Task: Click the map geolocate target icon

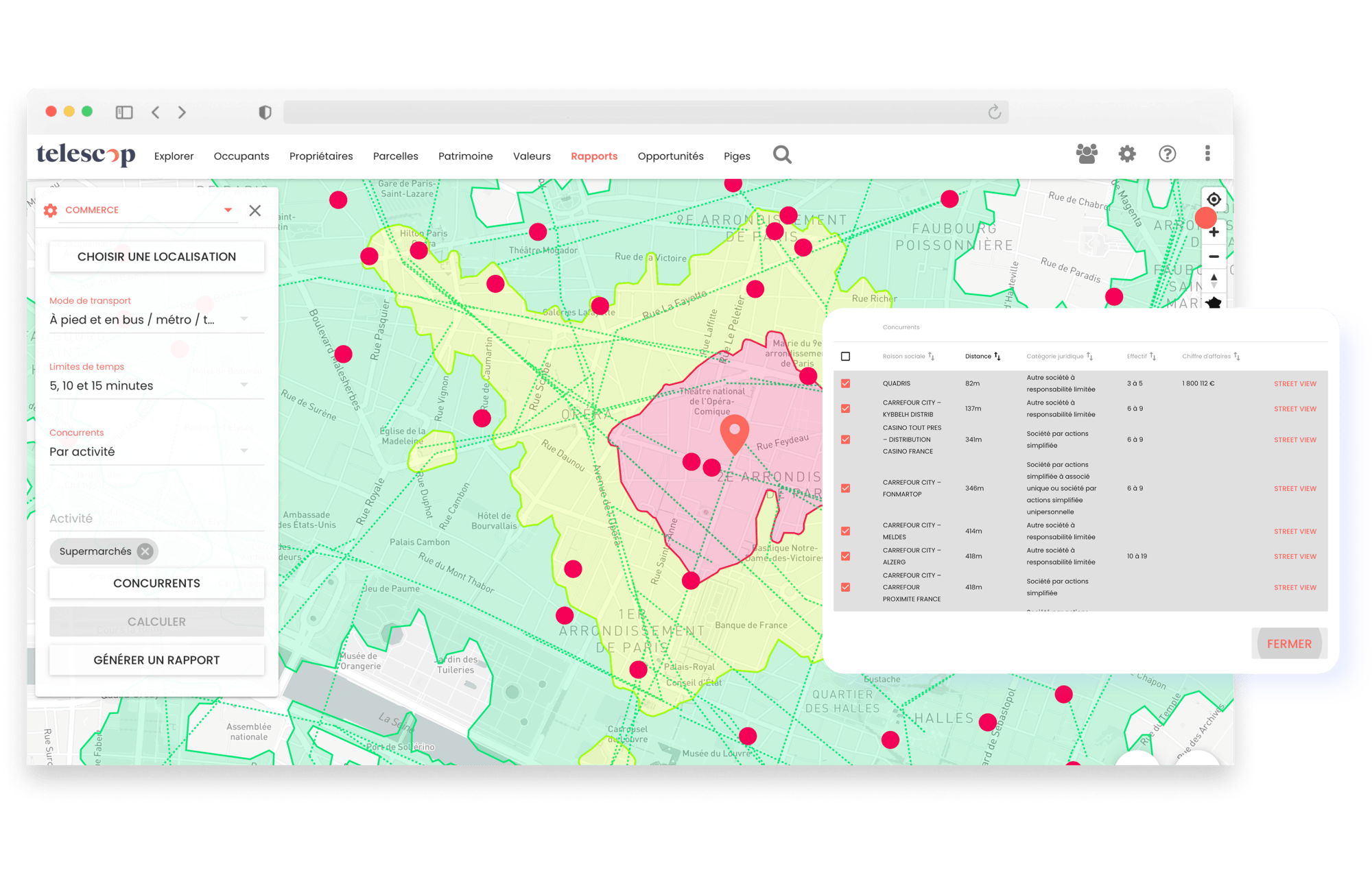Action: (x=1214, y=200)
